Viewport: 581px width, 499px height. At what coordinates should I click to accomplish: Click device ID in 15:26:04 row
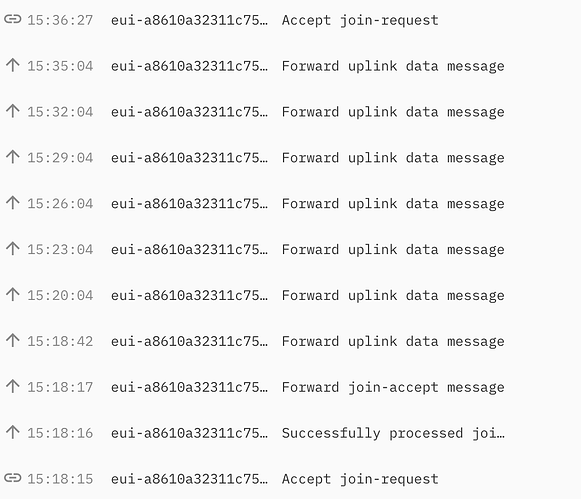click(x=189, y=204)
